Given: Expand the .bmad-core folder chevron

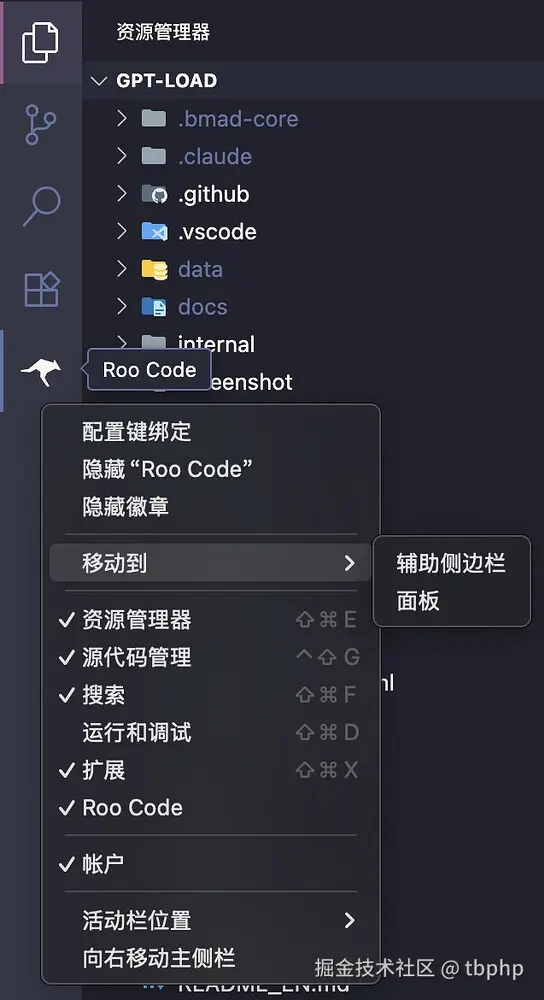Looking at the screenshot, I should (122, 118).
